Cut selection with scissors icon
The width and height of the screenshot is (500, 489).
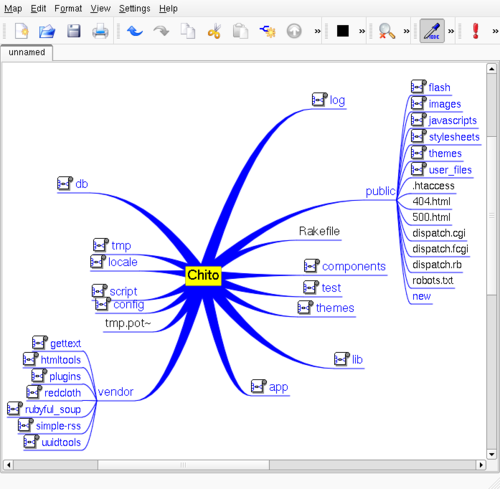214,31
